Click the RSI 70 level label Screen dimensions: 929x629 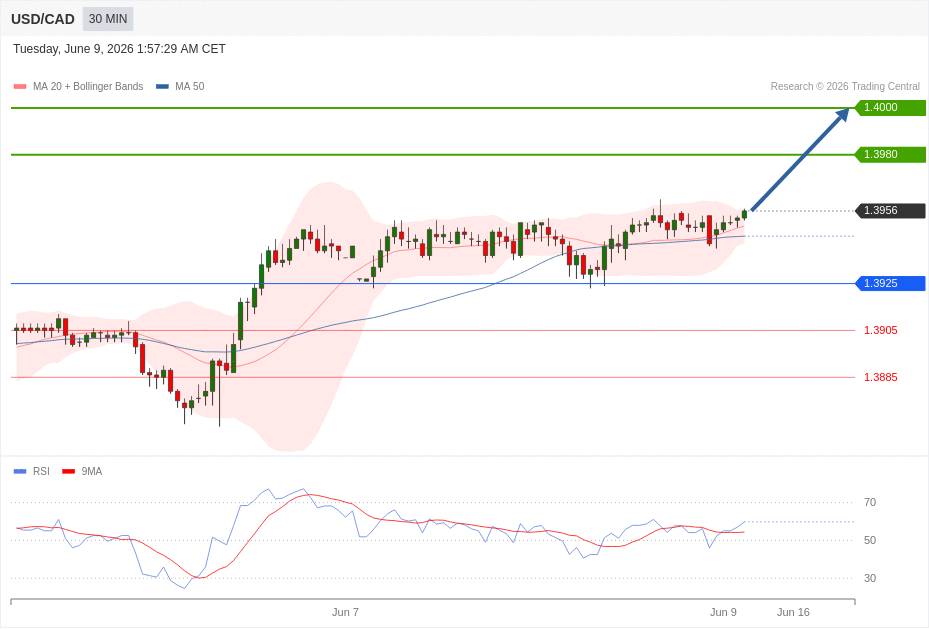(x=870, y=502)
